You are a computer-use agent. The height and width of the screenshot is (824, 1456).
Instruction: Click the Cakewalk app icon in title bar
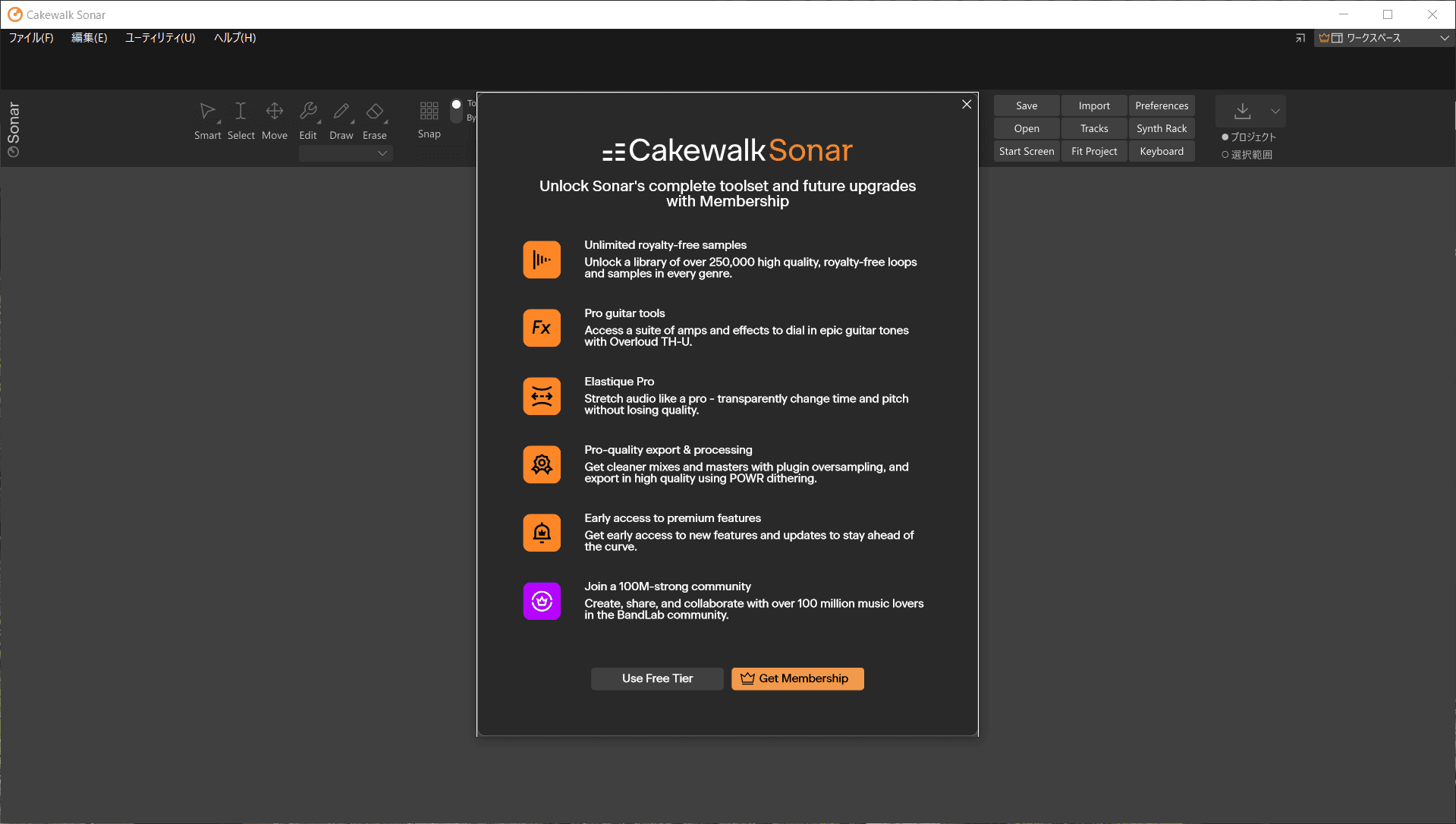click(x=14, y=14)
